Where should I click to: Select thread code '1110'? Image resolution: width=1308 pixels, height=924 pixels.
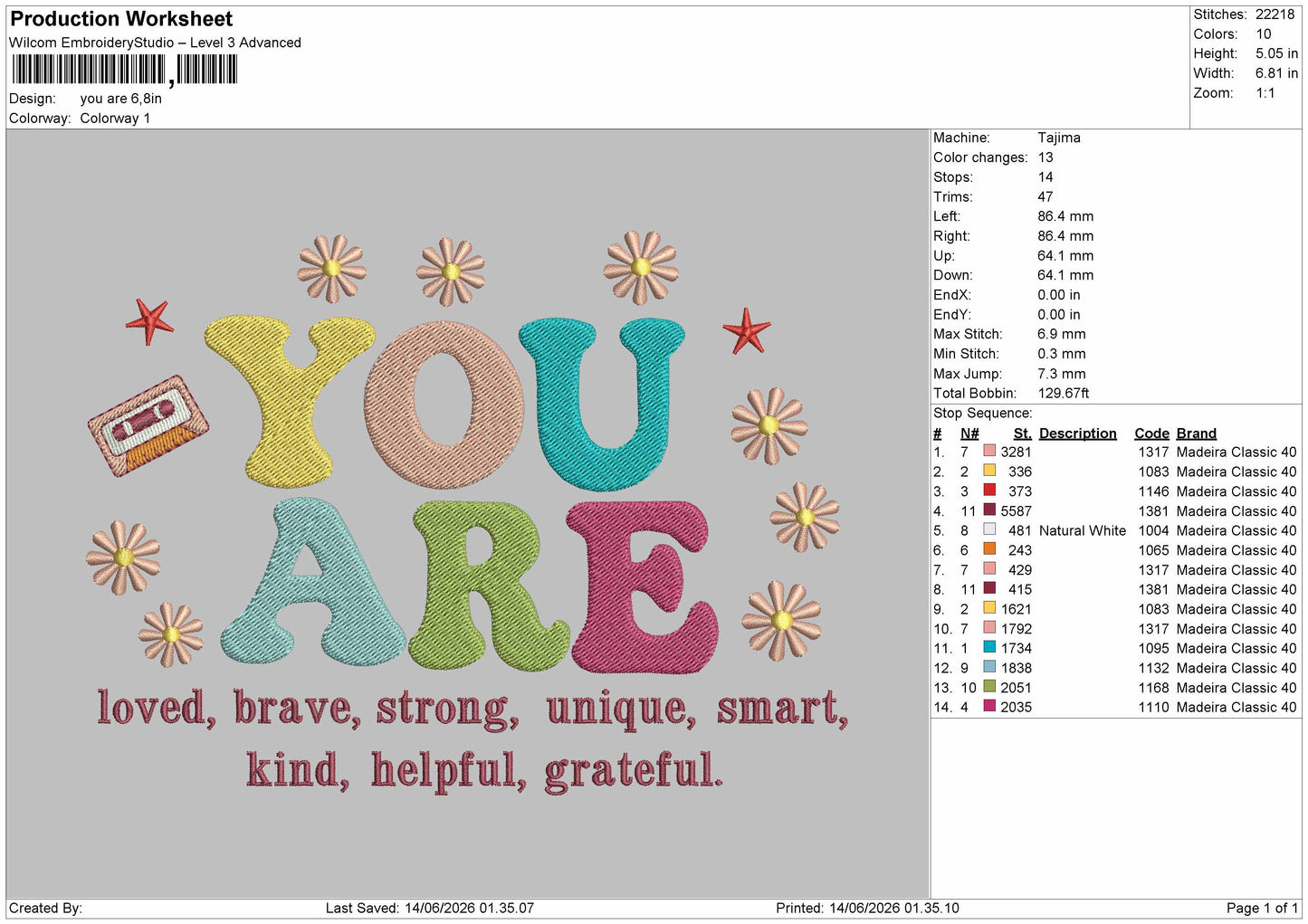click(1153, 707)
